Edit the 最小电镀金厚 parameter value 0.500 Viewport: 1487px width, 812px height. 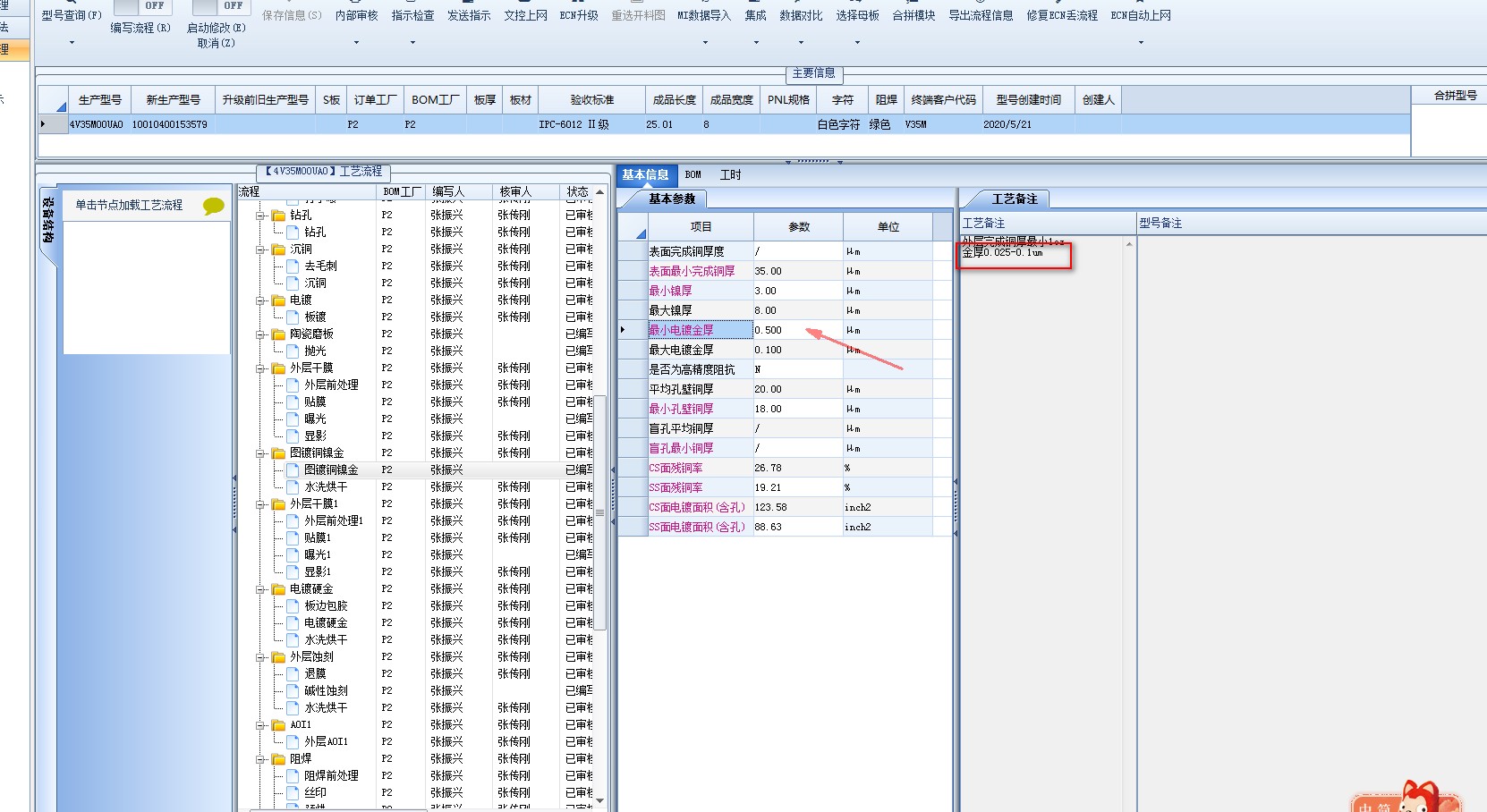[x=798, y=330]
